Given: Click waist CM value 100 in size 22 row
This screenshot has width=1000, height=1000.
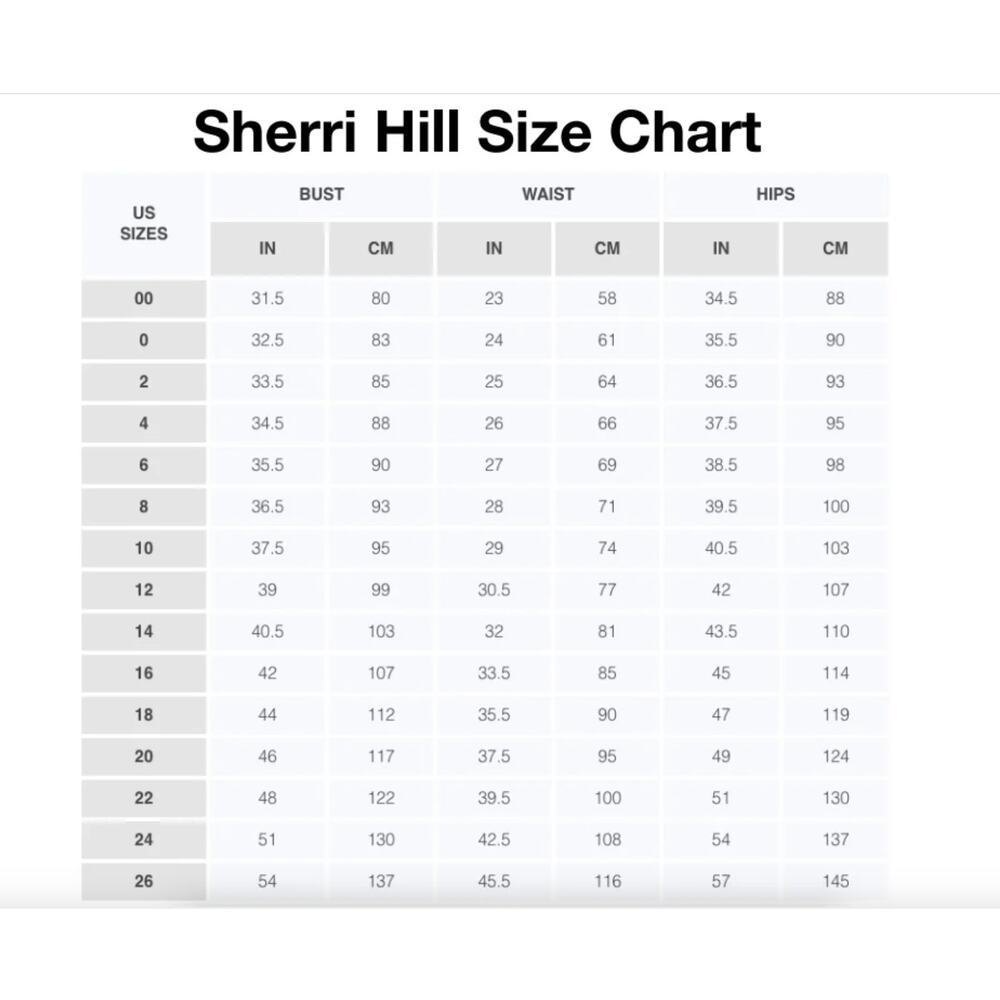Looking at the screenshot, I should coord(607,798).
